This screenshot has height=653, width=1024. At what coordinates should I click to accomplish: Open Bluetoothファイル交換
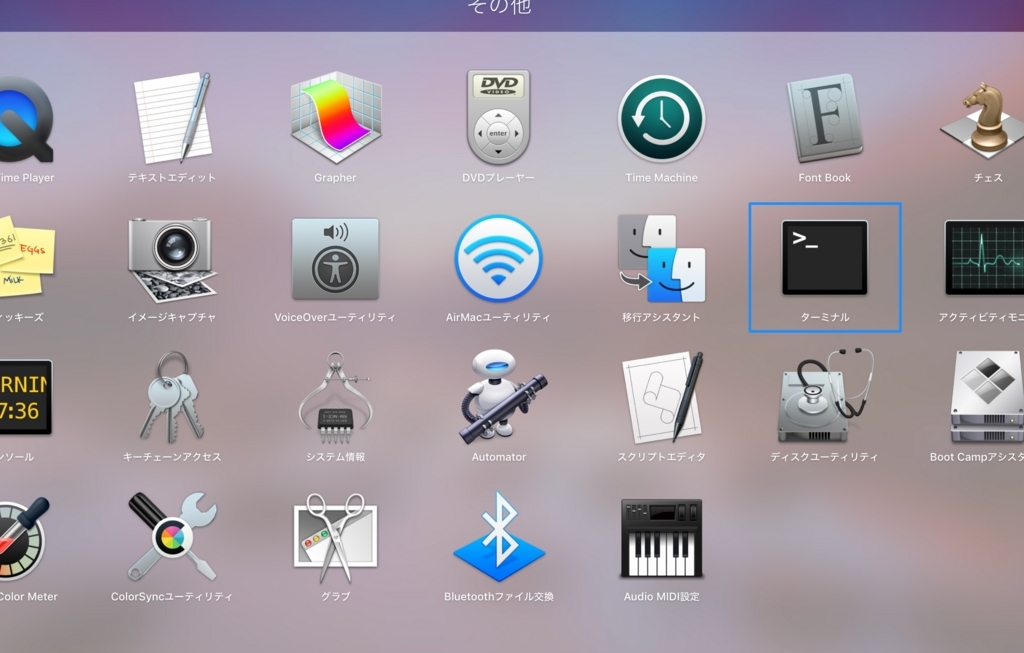click(499, 537)
